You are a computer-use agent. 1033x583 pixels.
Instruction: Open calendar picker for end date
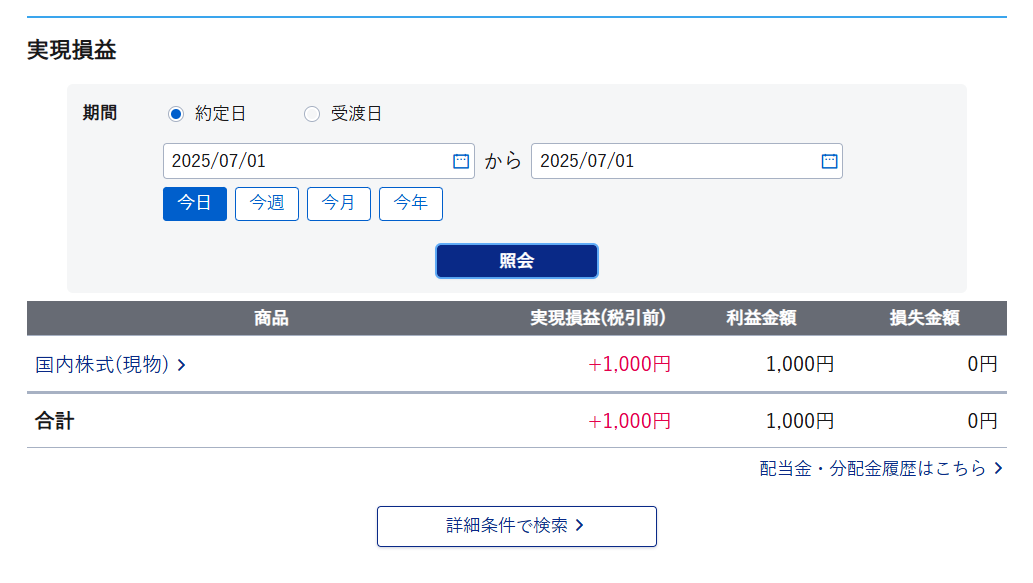point(829,161)
